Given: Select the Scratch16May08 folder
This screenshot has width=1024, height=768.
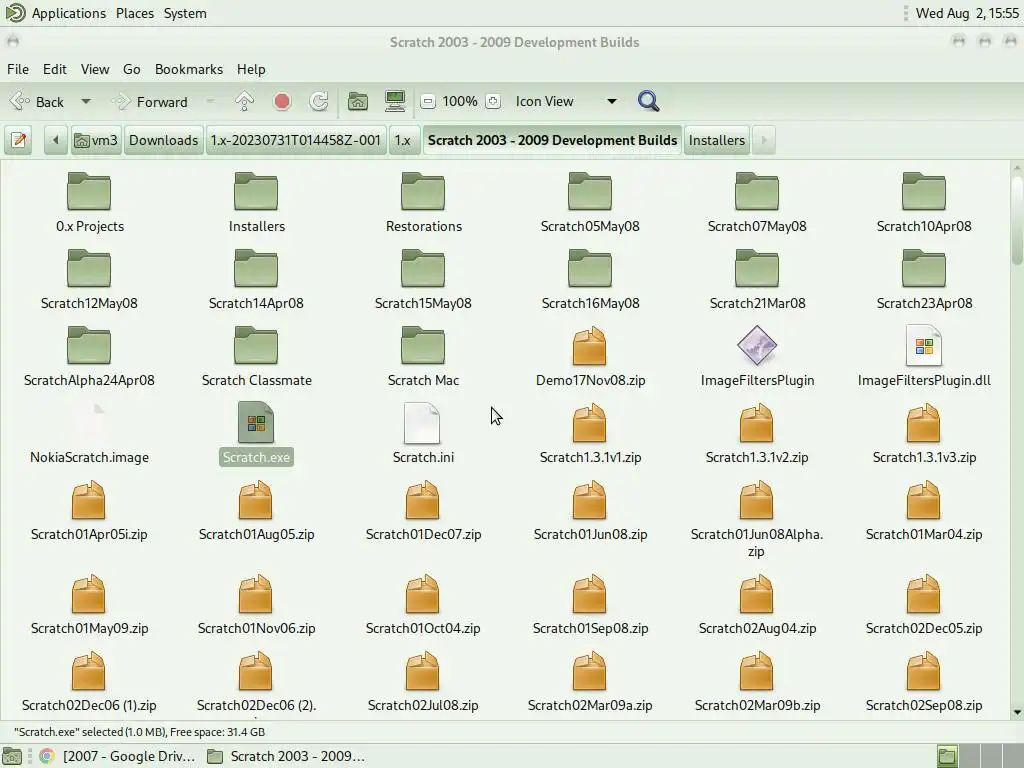Looking at the screenshot, I should (x=590, y=280).
